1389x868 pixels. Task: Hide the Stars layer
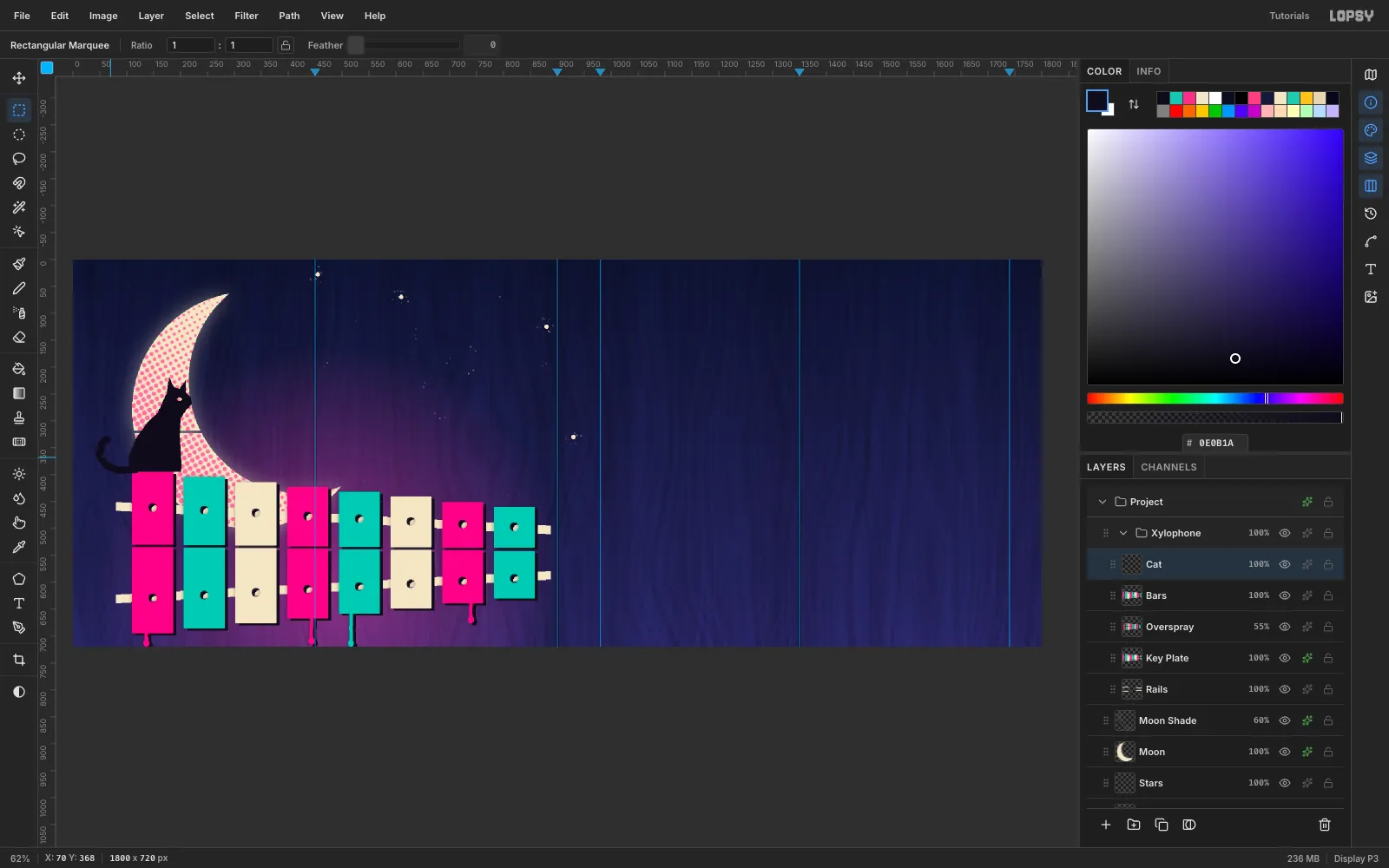[x=1285, y=783]
